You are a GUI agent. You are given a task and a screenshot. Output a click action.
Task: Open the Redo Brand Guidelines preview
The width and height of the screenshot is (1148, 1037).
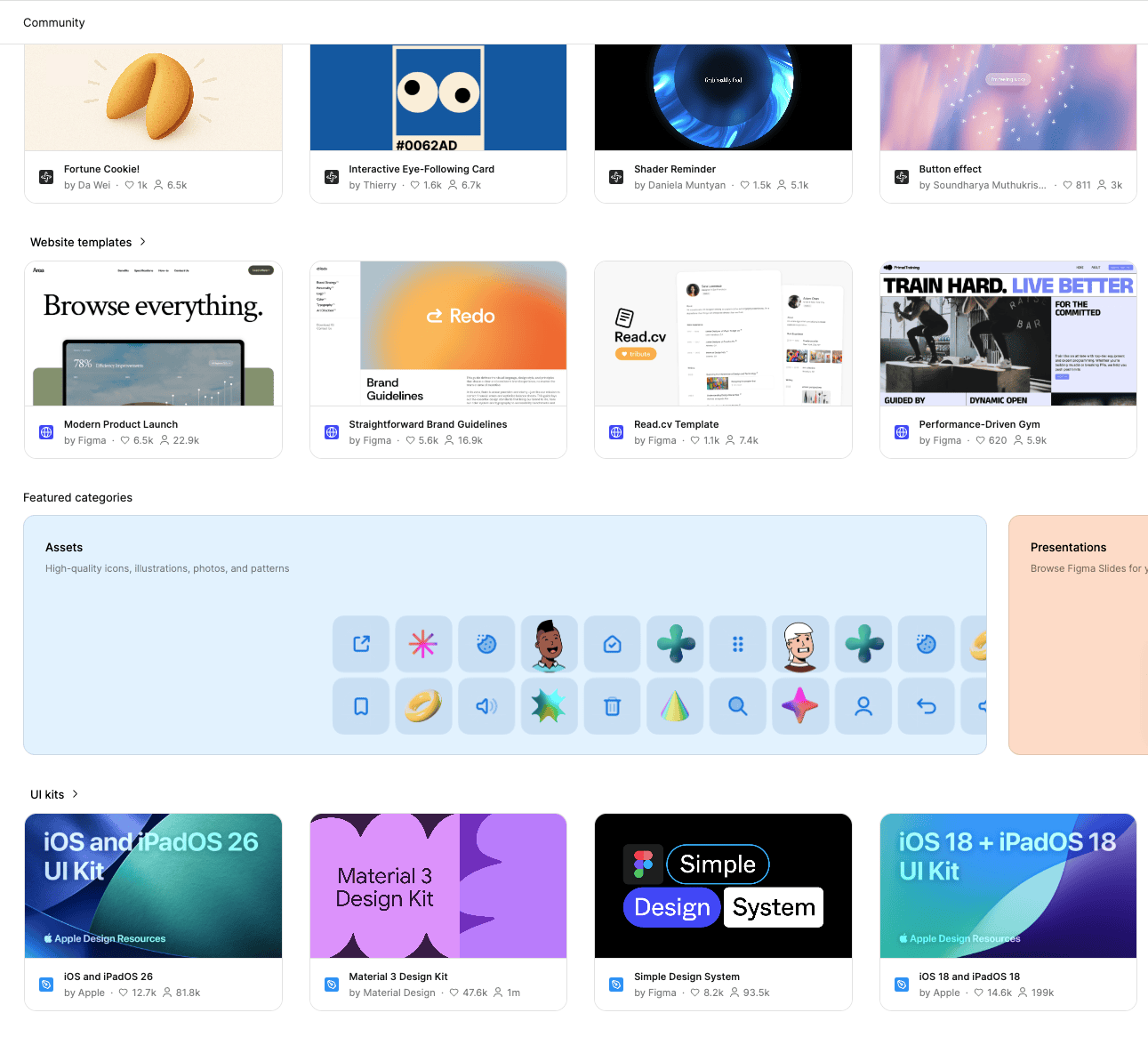point(438,334)
